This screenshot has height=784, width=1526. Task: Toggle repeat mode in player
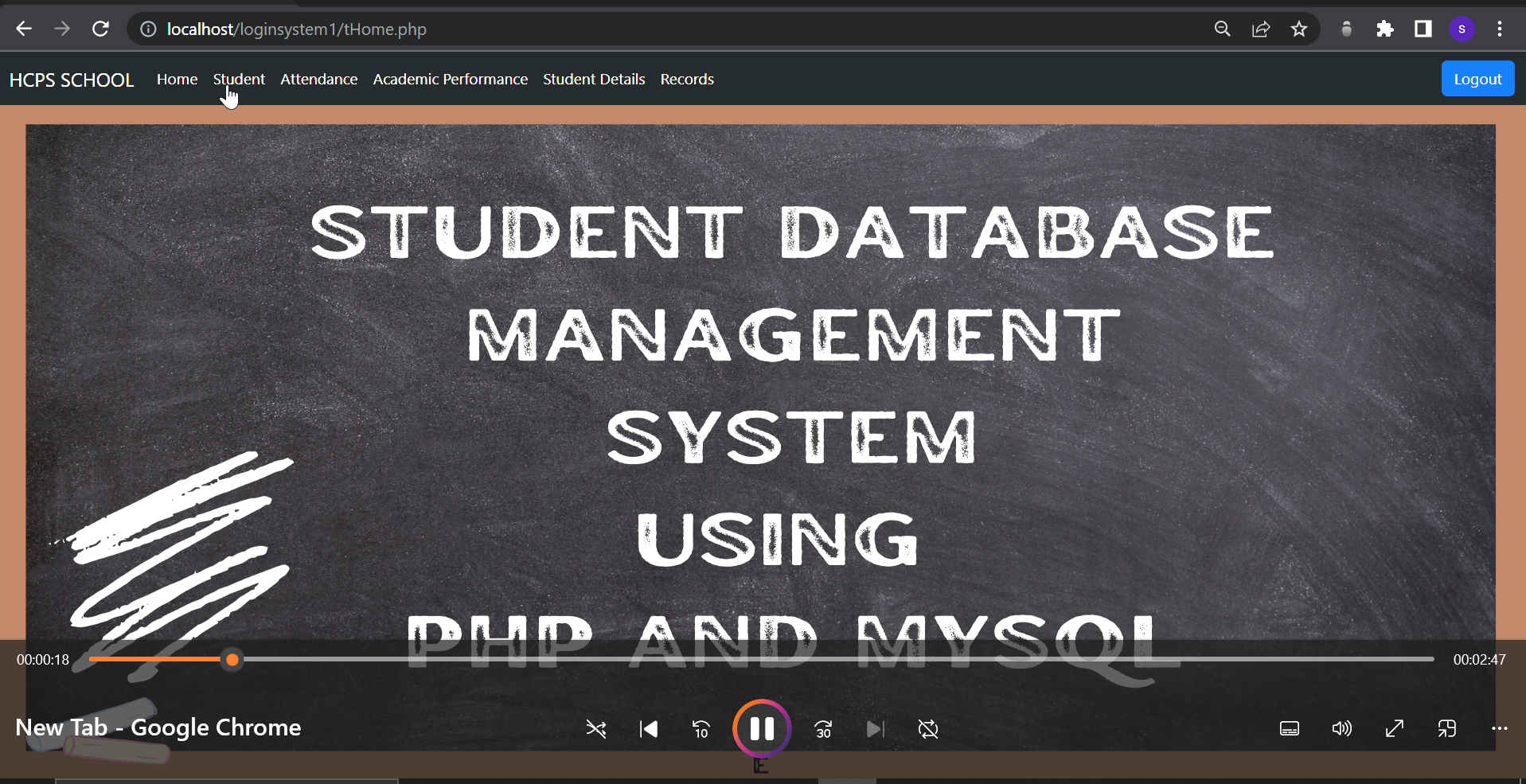pos(928,729)
